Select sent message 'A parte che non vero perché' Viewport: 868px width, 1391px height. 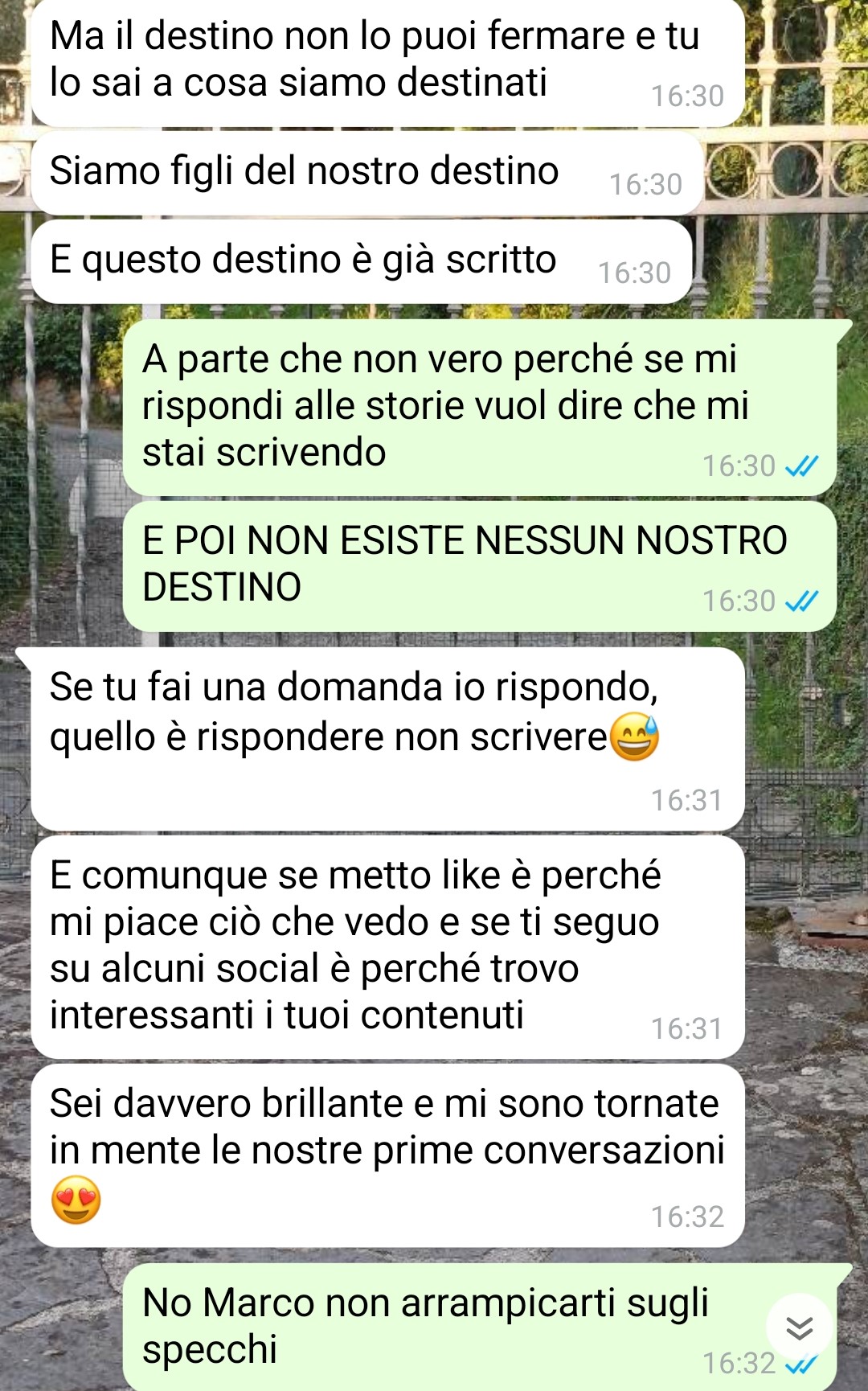[480, 407]
